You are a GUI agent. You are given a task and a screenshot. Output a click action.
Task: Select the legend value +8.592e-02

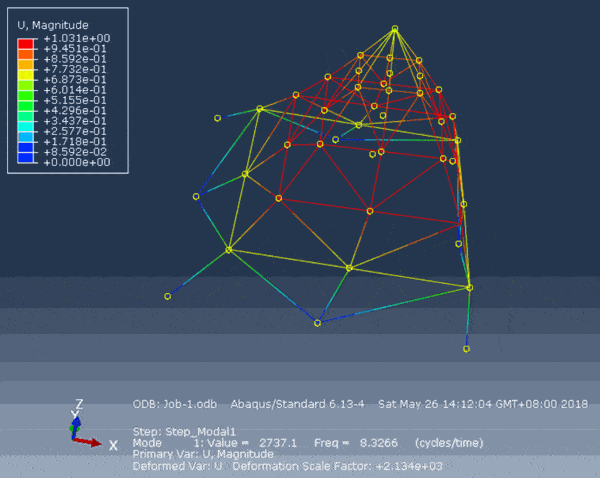75,152
